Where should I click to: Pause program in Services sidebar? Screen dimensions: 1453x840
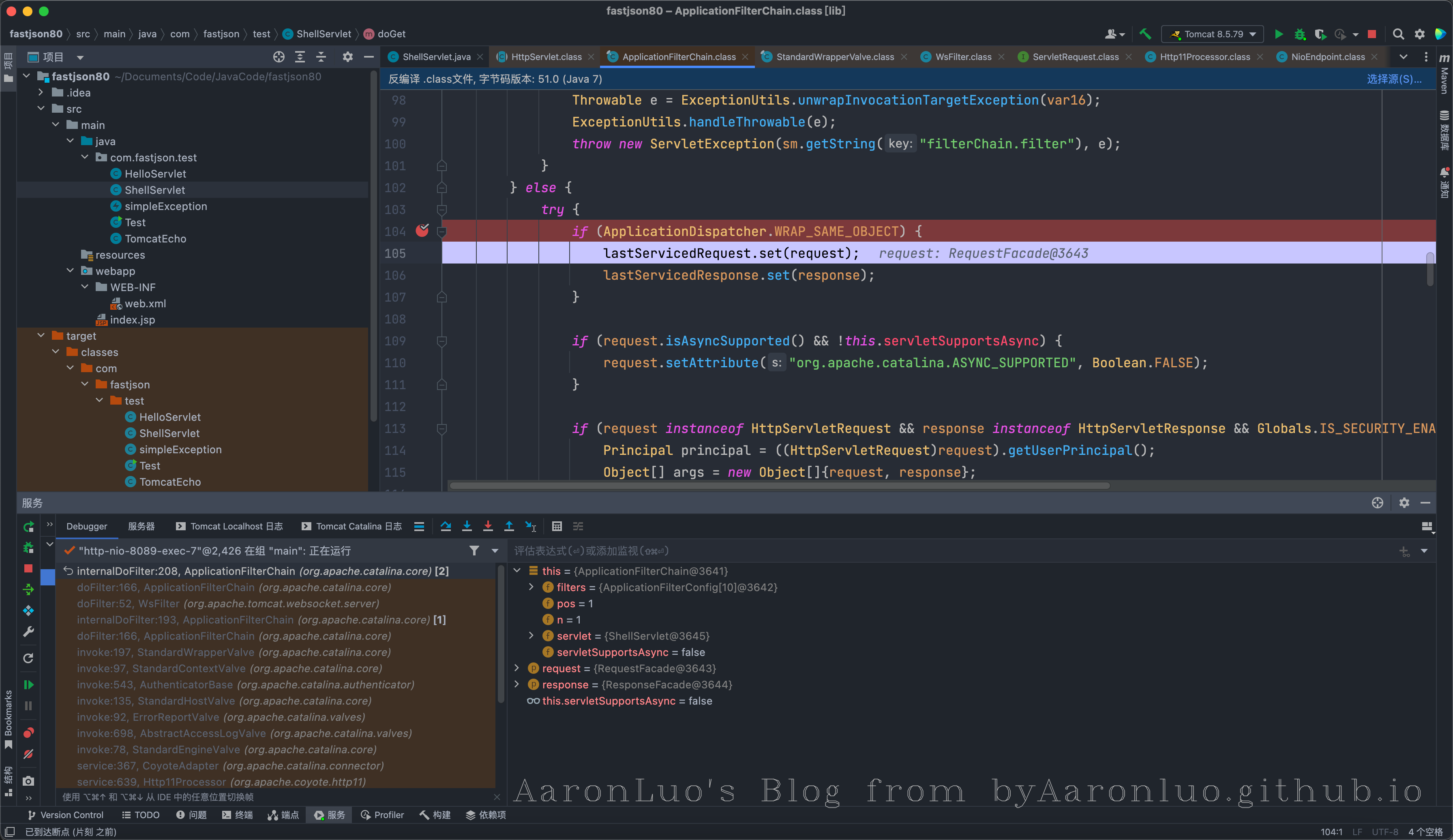pos(28,706)
